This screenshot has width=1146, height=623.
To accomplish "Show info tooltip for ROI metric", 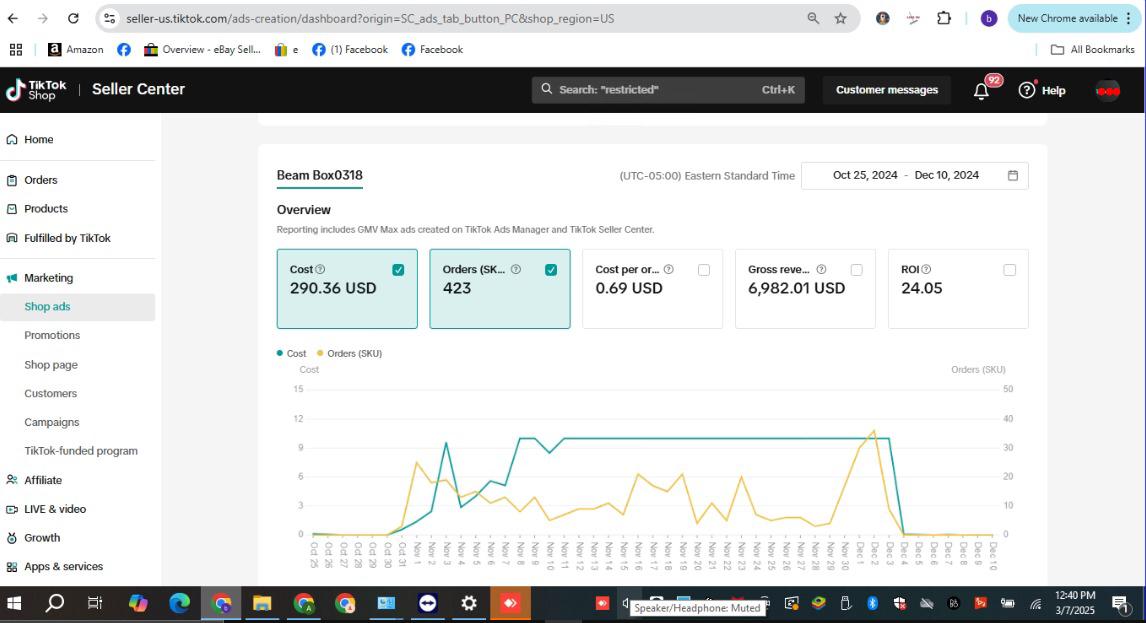I will [926, 269].
